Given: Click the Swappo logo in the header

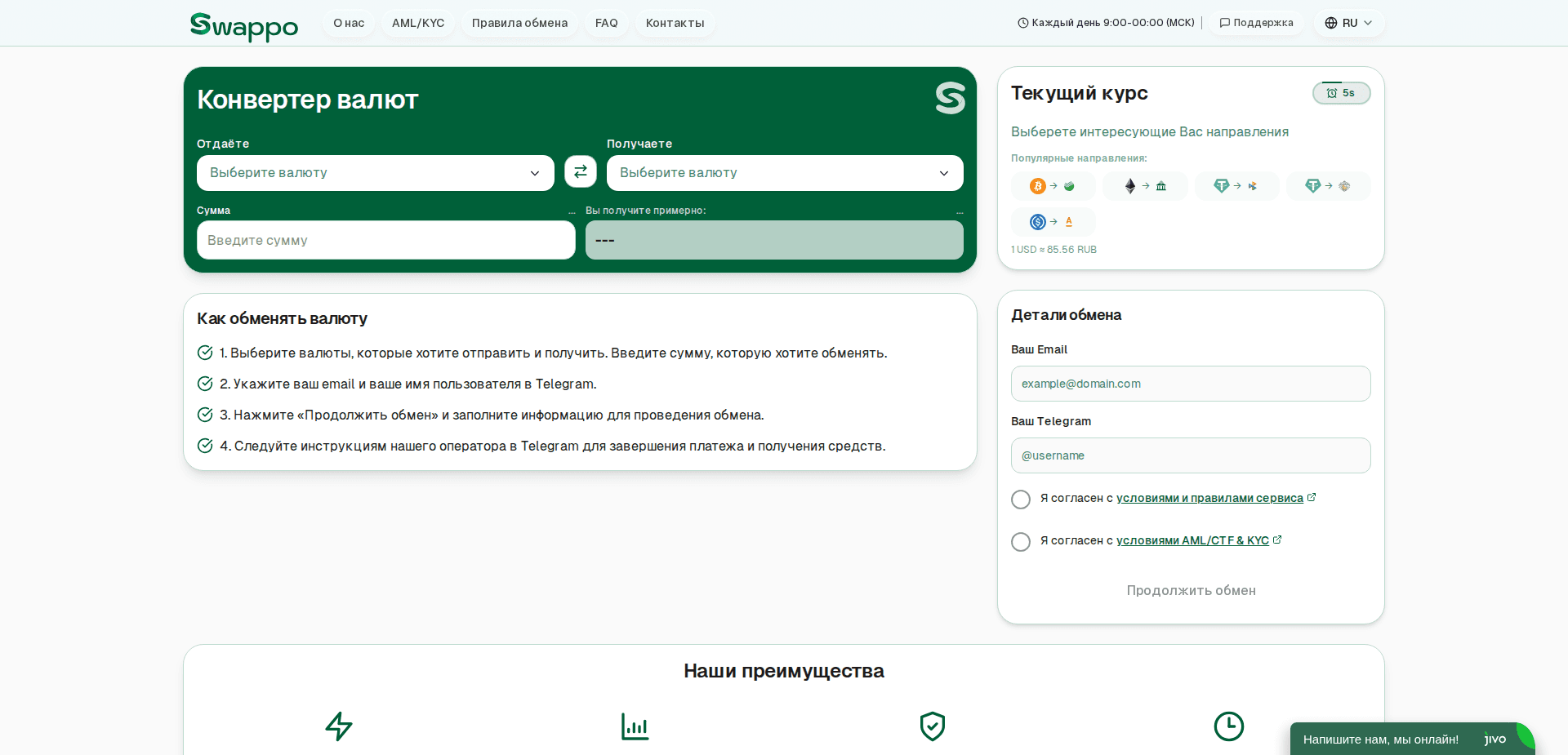Looking at the screenshot, I should point(243,26).
